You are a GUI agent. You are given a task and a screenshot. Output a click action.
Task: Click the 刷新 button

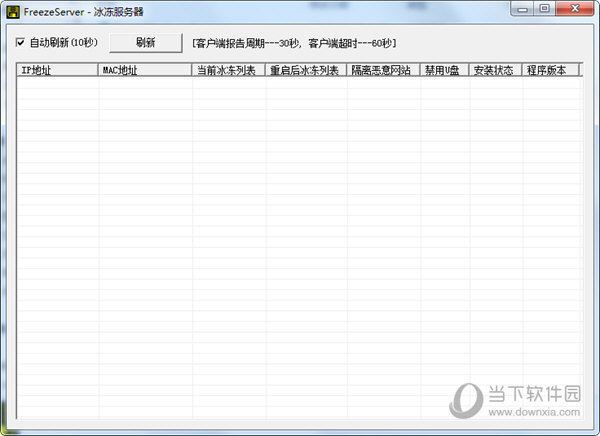145,42
